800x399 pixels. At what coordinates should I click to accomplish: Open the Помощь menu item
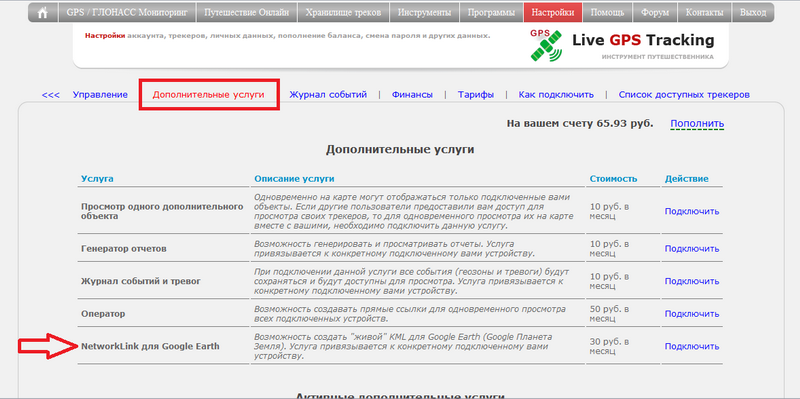click(x=604, y=13)
